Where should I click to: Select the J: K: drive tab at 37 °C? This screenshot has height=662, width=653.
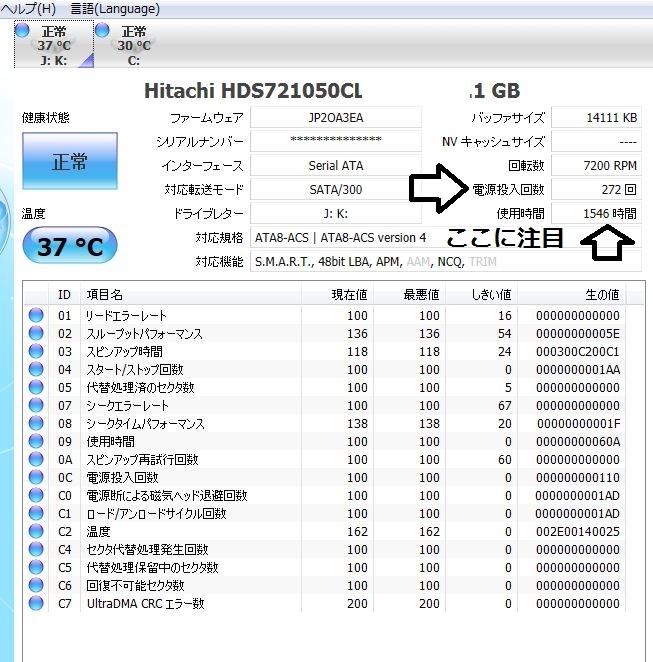pyautogui.click(x=54, y=44)
